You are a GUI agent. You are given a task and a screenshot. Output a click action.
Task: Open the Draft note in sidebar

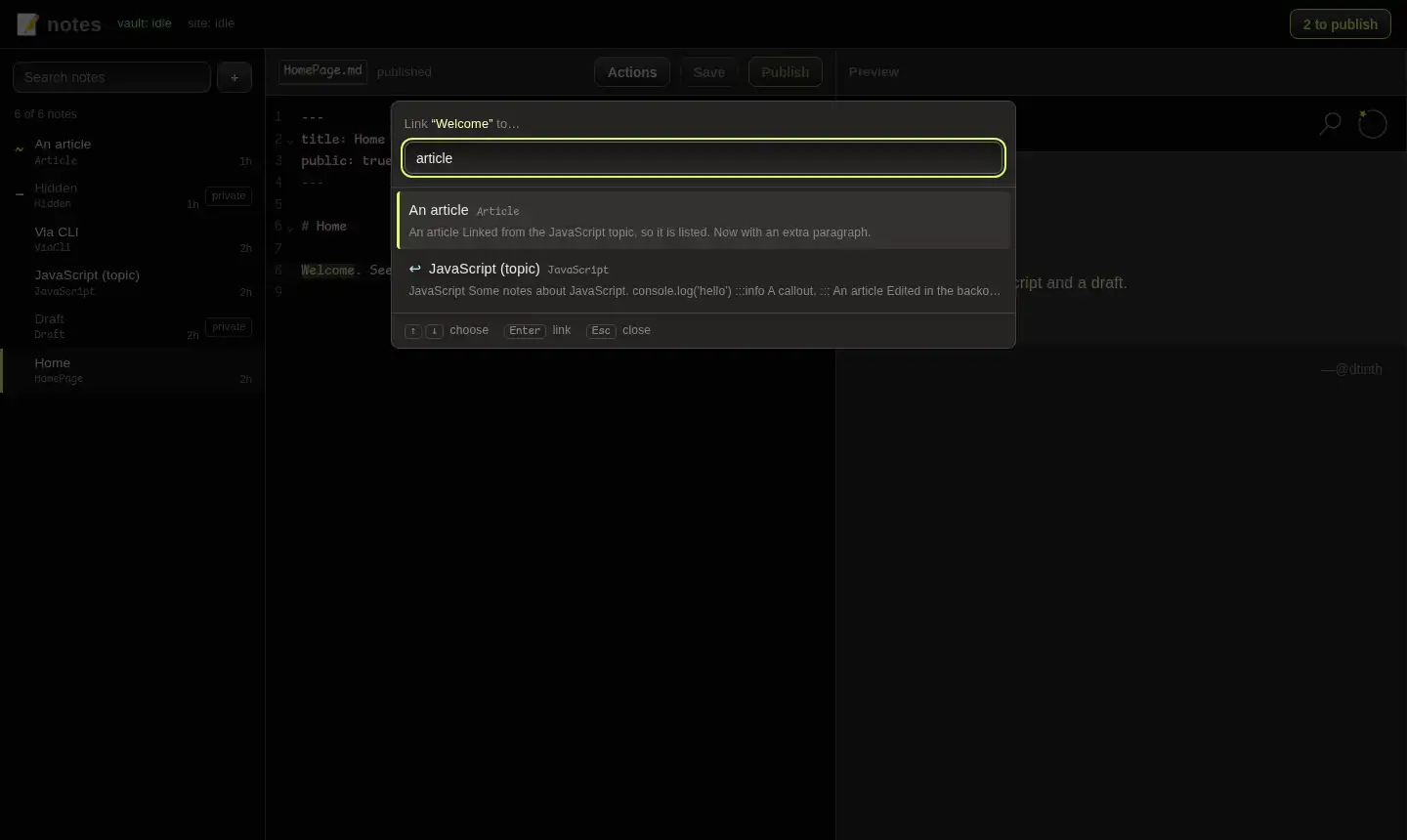(133, 326)
